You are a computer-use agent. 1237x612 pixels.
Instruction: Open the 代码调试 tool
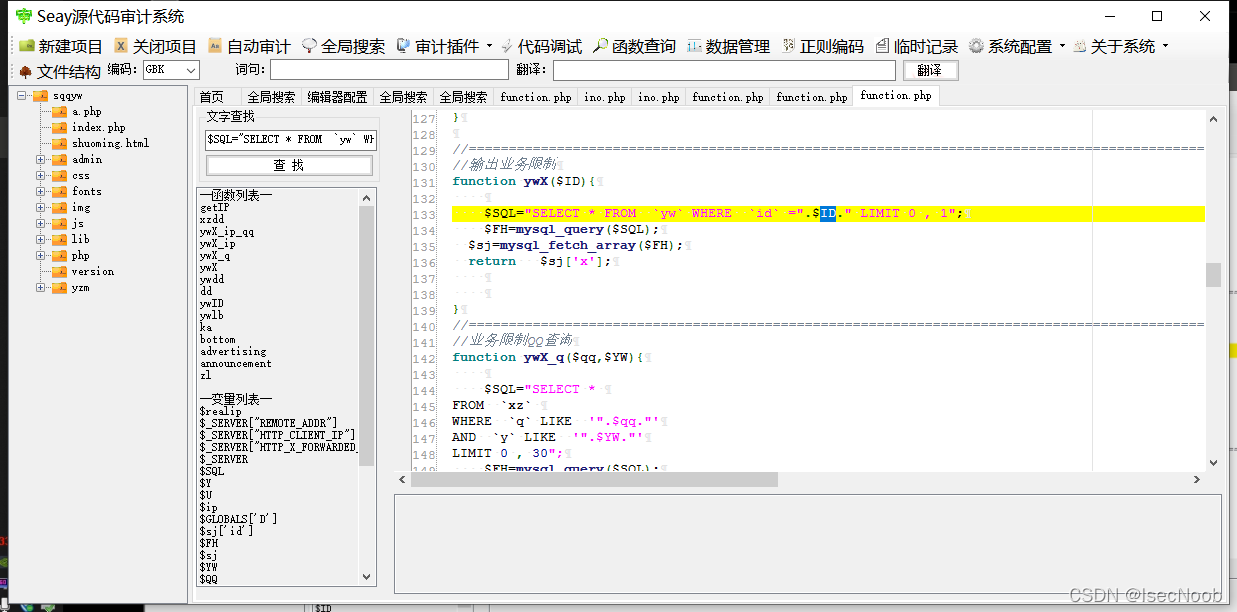coord(541,46)
